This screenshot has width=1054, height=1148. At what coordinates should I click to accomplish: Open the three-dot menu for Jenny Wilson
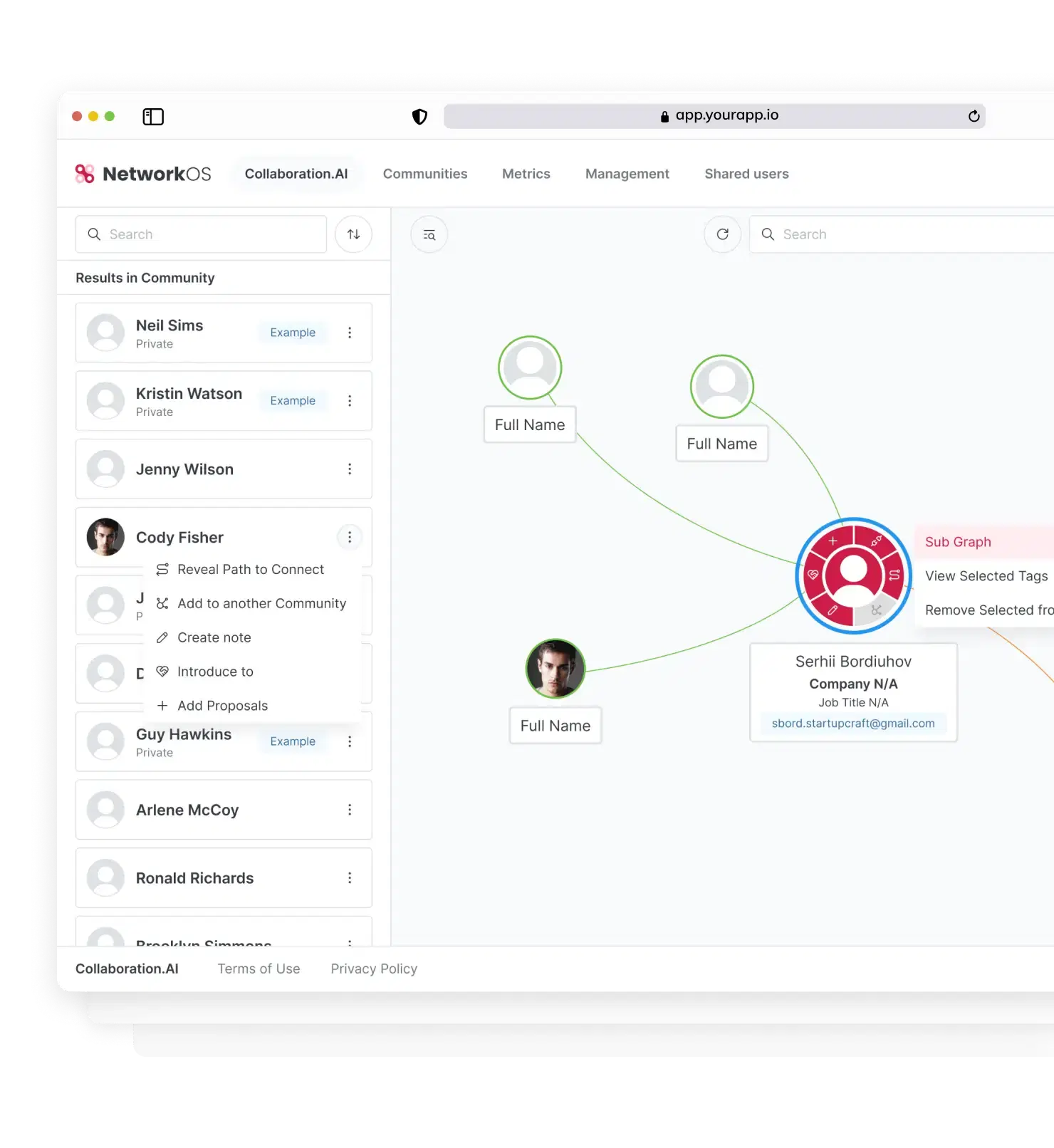click(x=350, y=469)
